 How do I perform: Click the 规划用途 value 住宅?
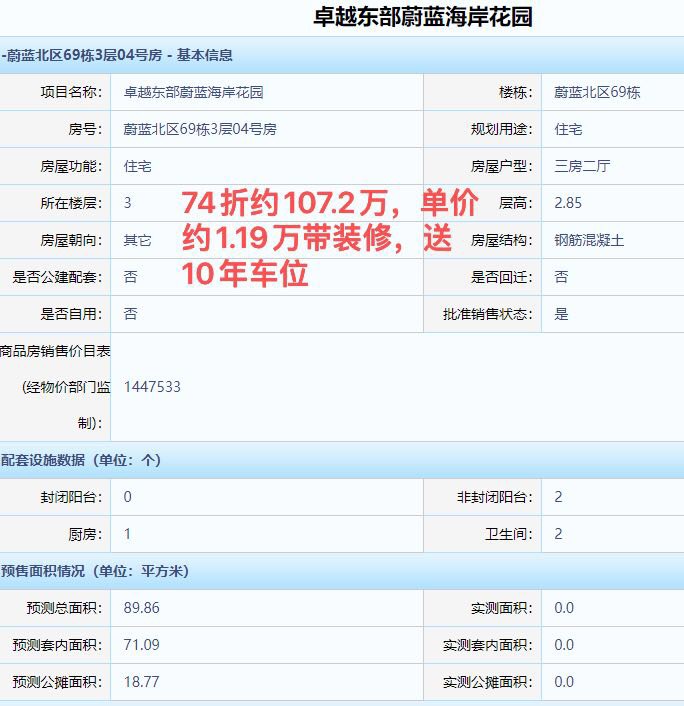(568, 129)
